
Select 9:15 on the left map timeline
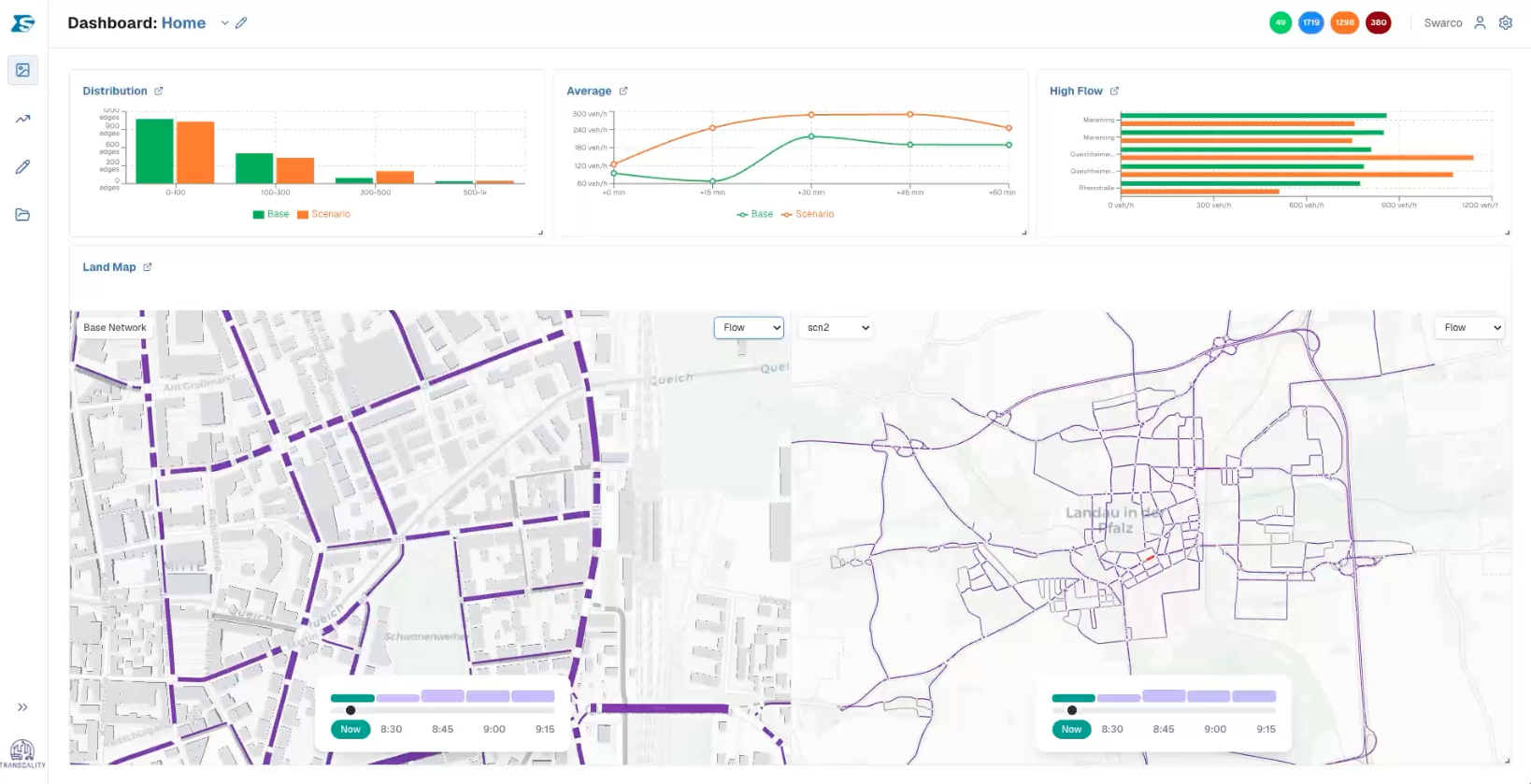click(545, 729)
